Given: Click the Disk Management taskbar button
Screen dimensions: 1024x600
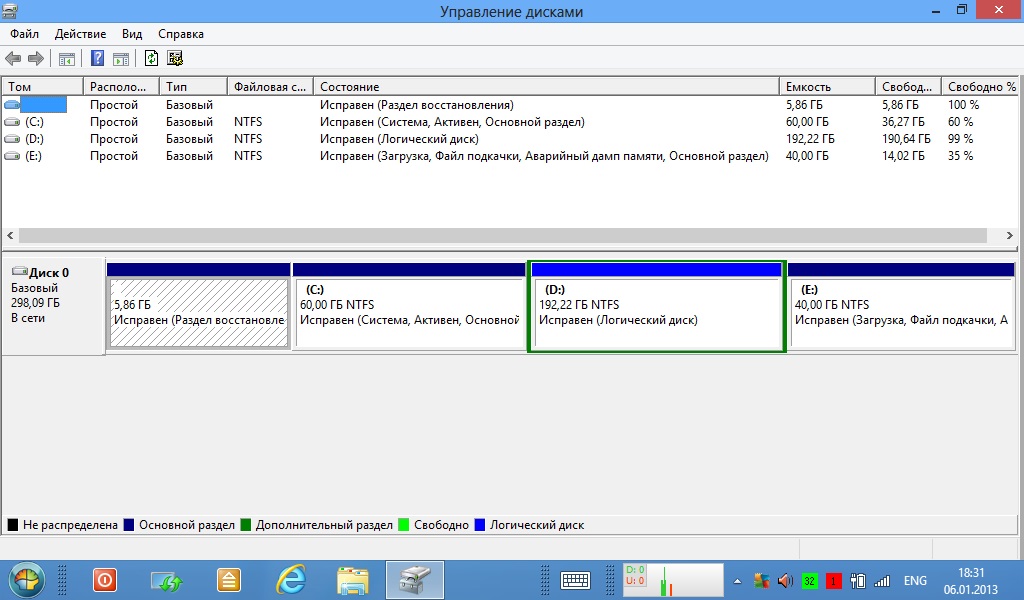Looking at the screenshot, I should [x=415, y=580].
